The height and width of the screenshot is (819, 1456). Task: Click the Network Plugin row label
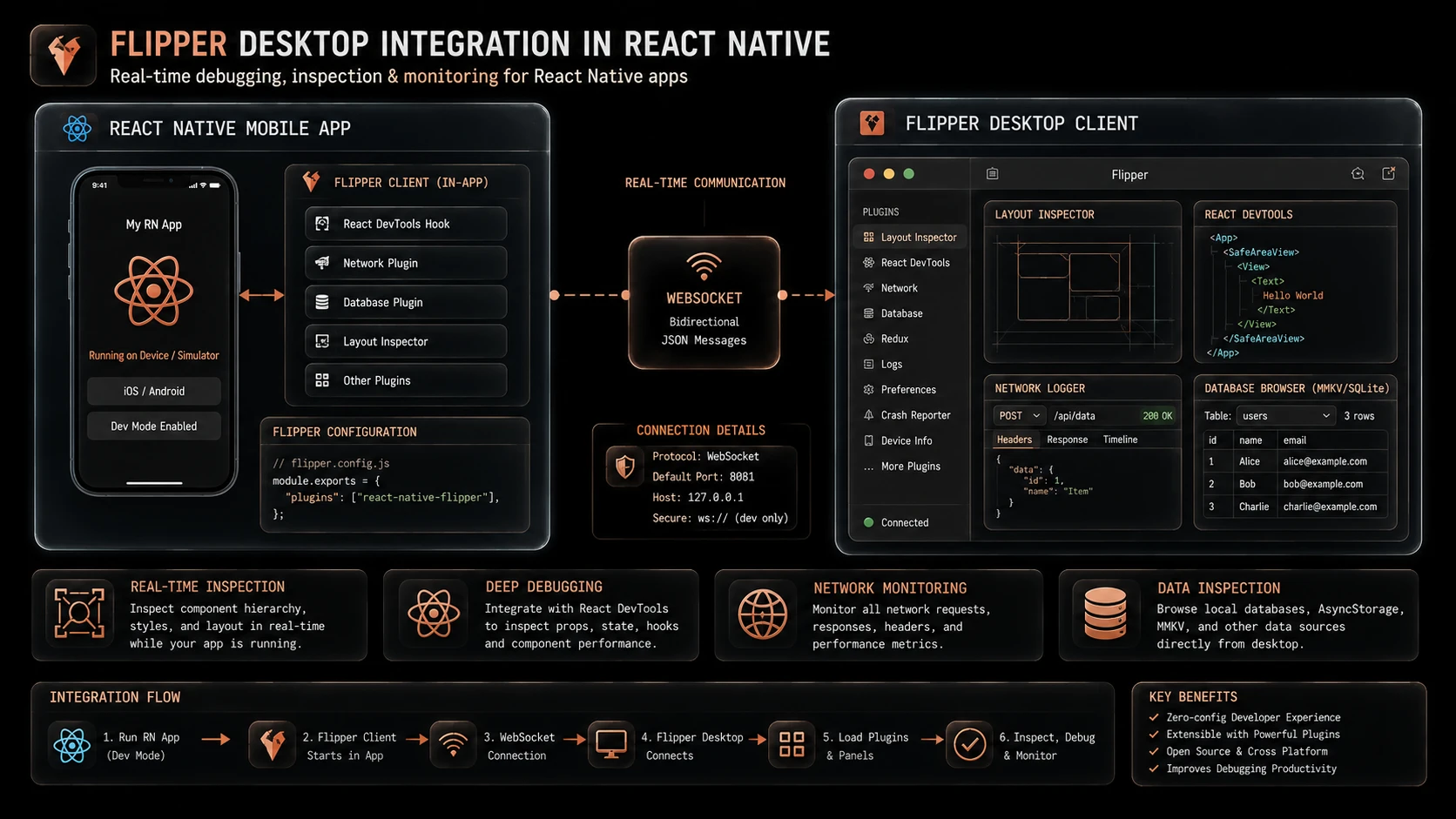[381, 263]
